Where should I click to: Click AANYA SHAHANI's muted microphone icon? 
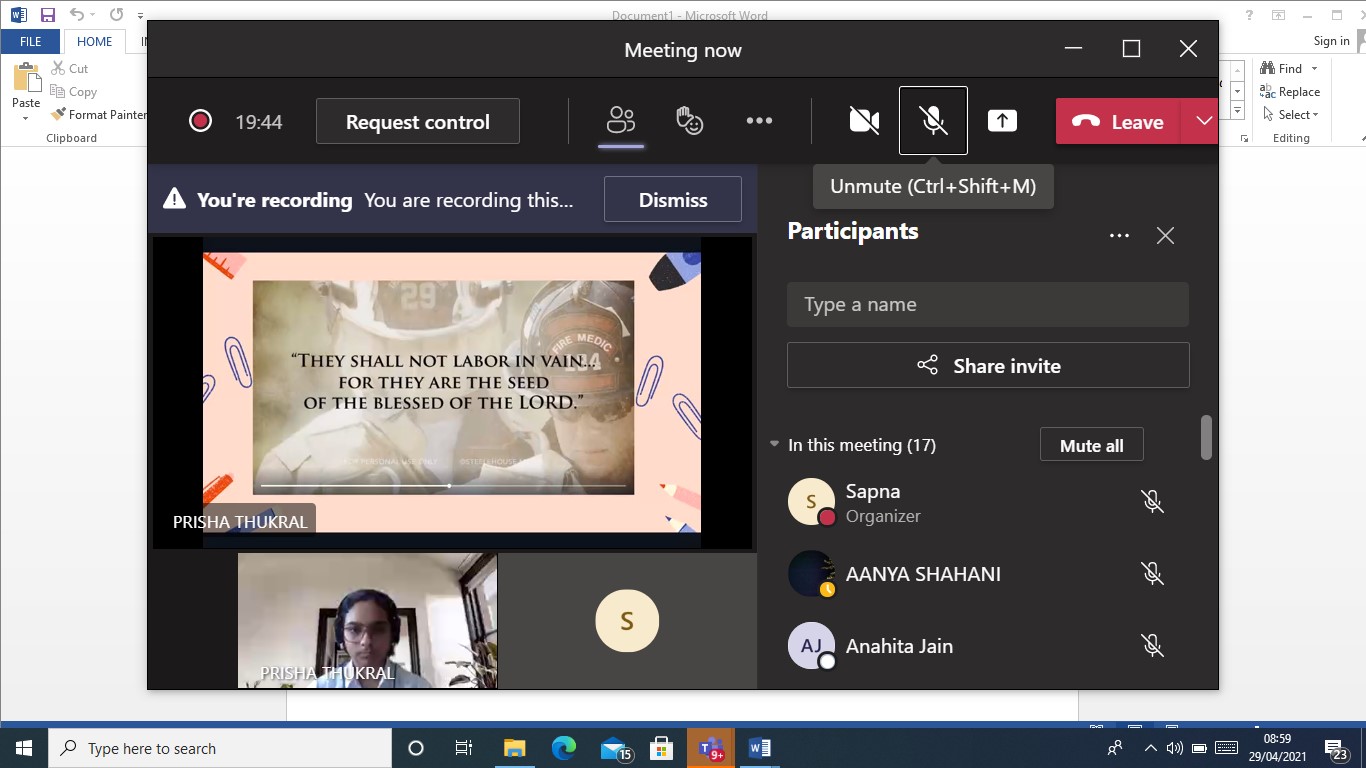click(1153, 574)
